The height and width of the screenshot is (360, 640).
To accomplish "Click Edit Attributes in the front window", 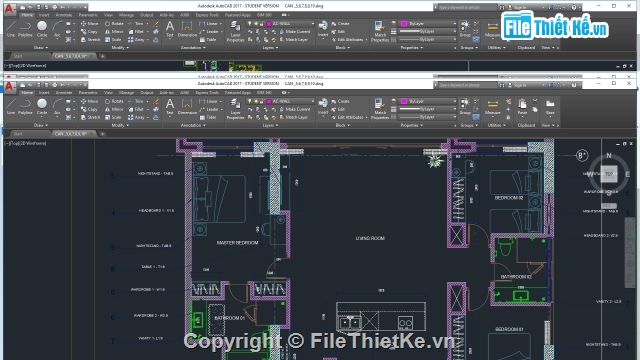I will 347,118.
